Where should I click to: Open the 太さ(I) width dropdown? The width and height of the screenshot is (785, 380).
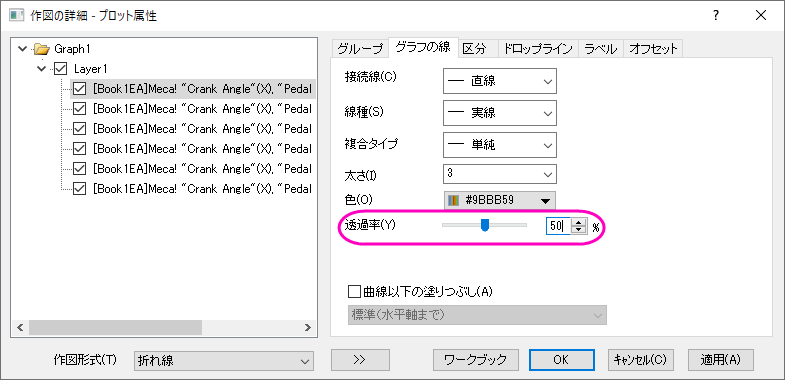pos(500,174)
